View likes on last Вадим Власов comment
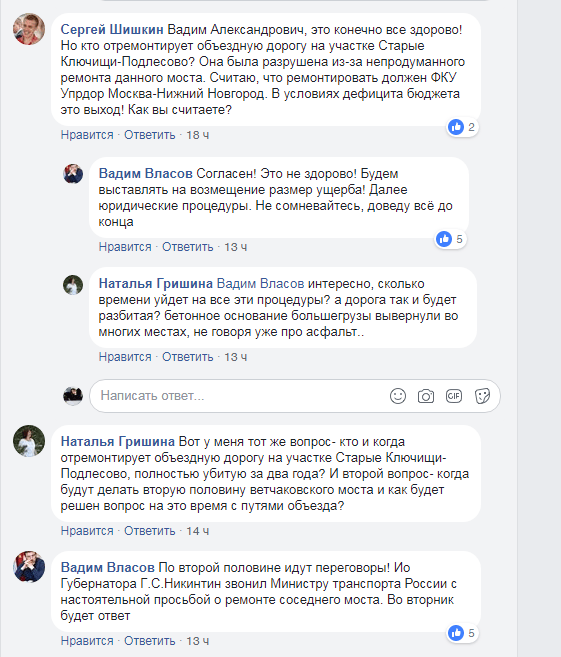This screenshot has height=657, width=561. [463, 633]
